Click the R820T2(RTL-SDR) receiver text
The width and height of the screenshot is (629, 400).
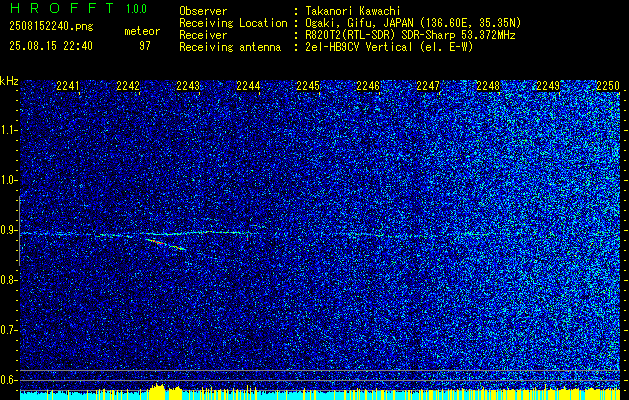point(352,35)
